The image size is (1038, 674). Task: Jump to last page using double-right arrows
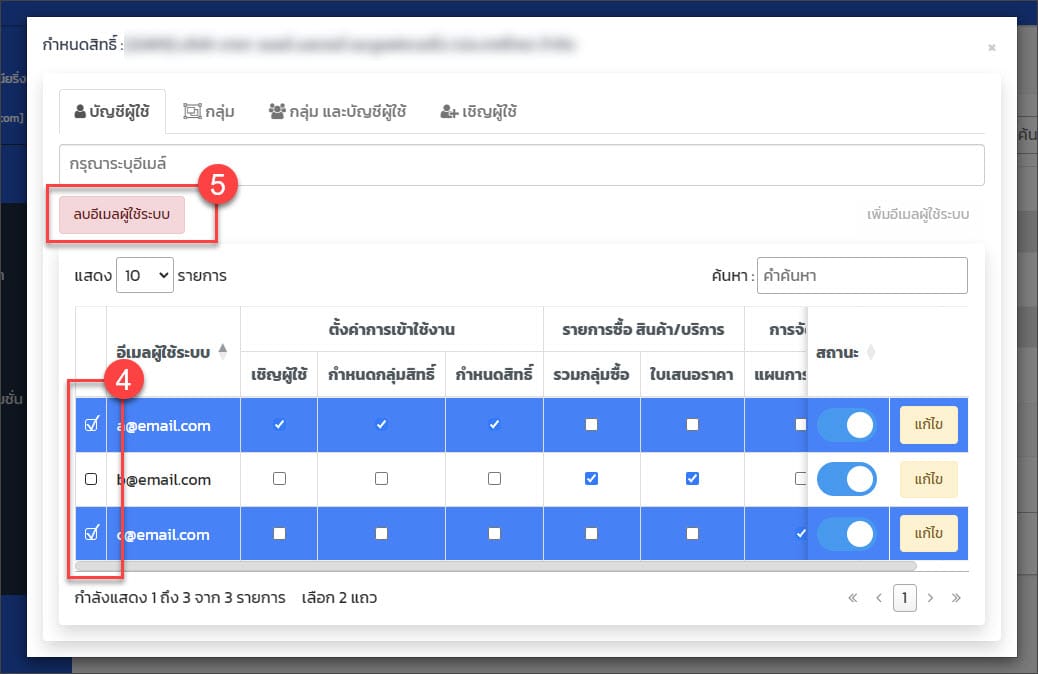click(956, 598)
